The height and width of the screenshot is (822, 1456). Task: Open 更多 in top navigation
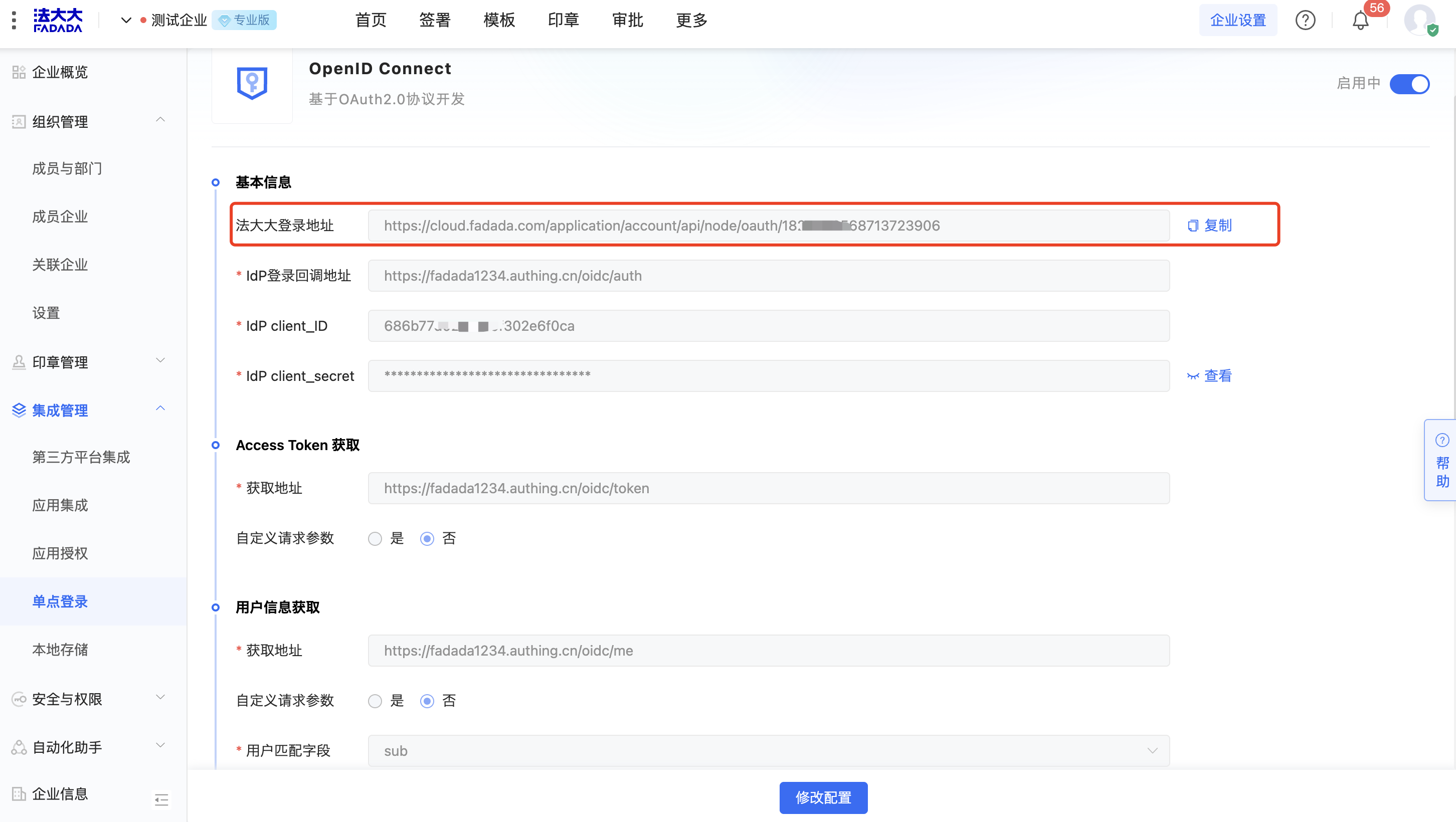pos(692,21)
